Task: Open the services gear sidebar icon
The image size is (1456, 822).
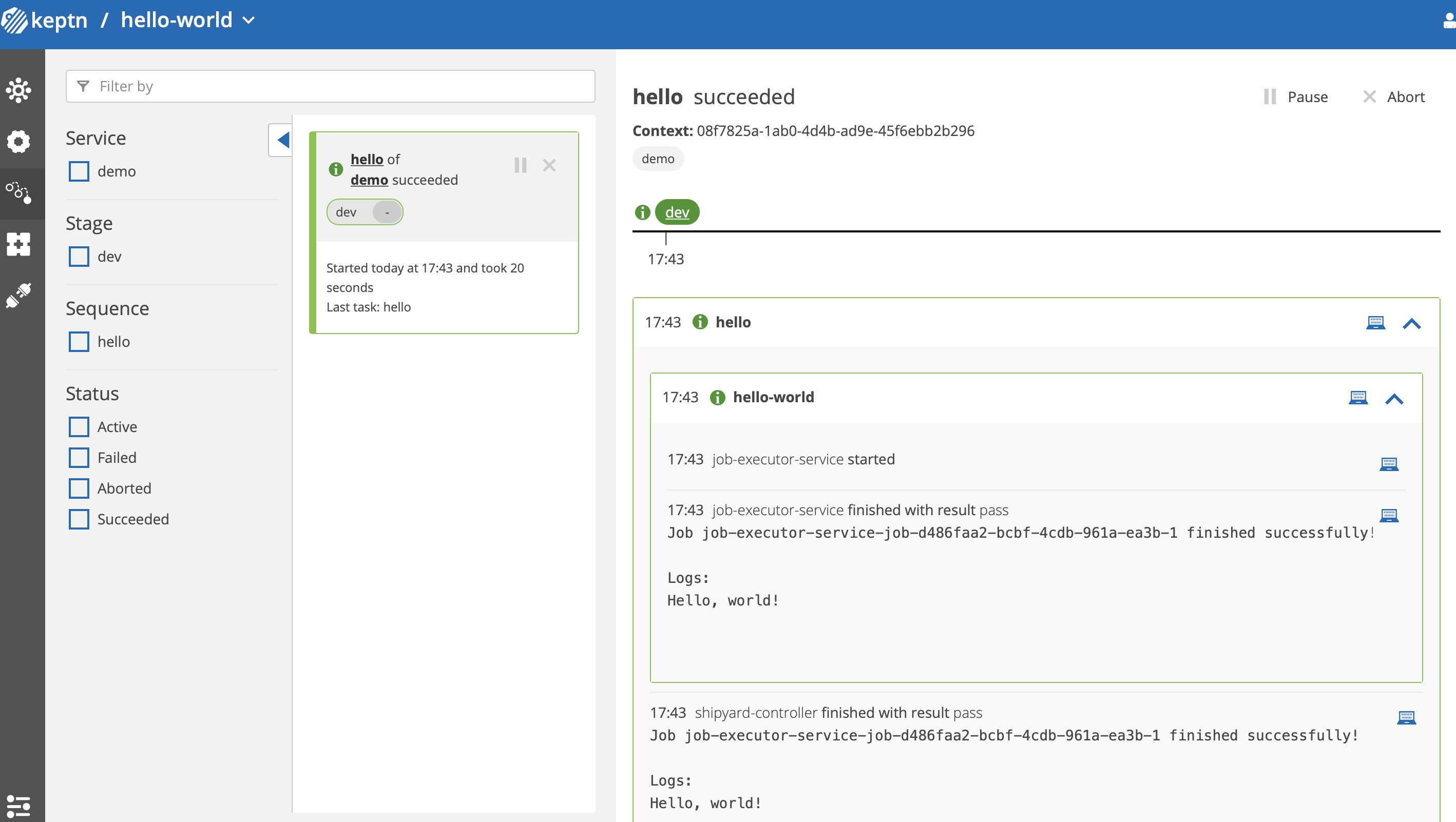Action: [18, 141]
